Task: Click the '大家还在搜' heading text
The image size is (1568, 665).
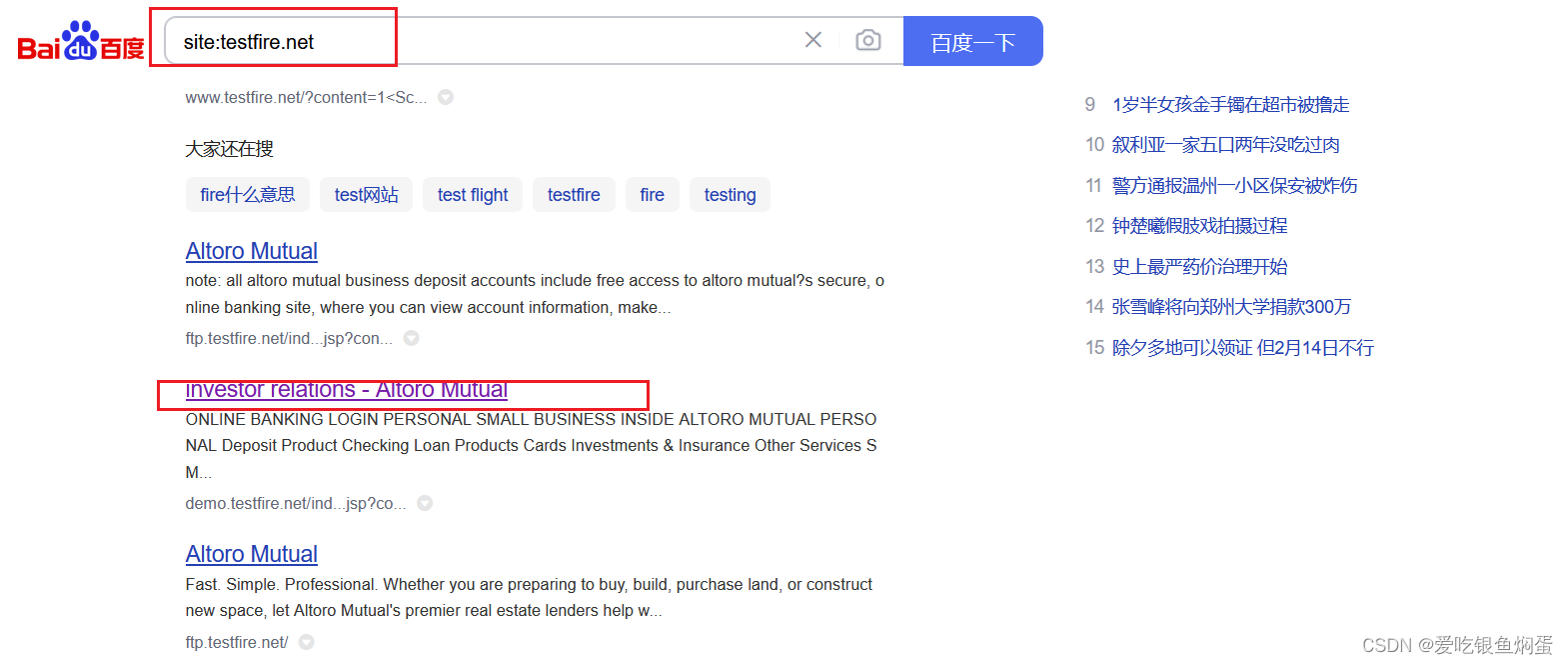Action: 229,149
